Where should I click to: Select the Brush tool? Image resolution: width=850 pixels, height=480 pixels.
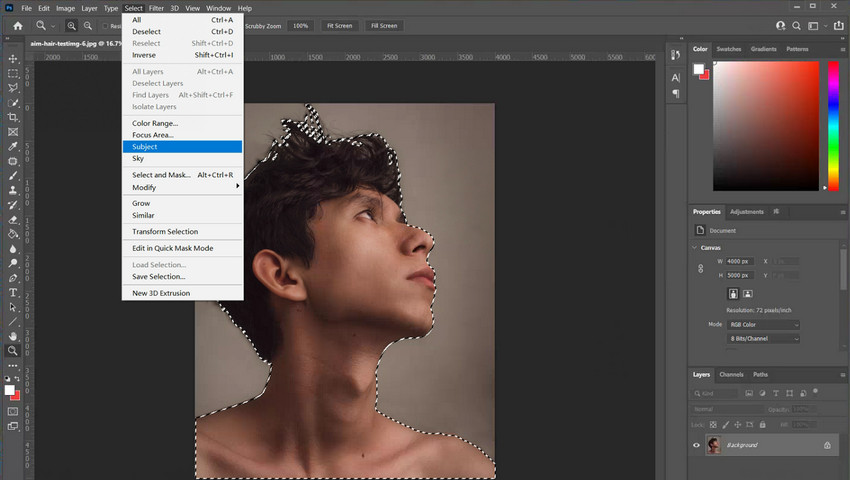(x=13, y=176)
